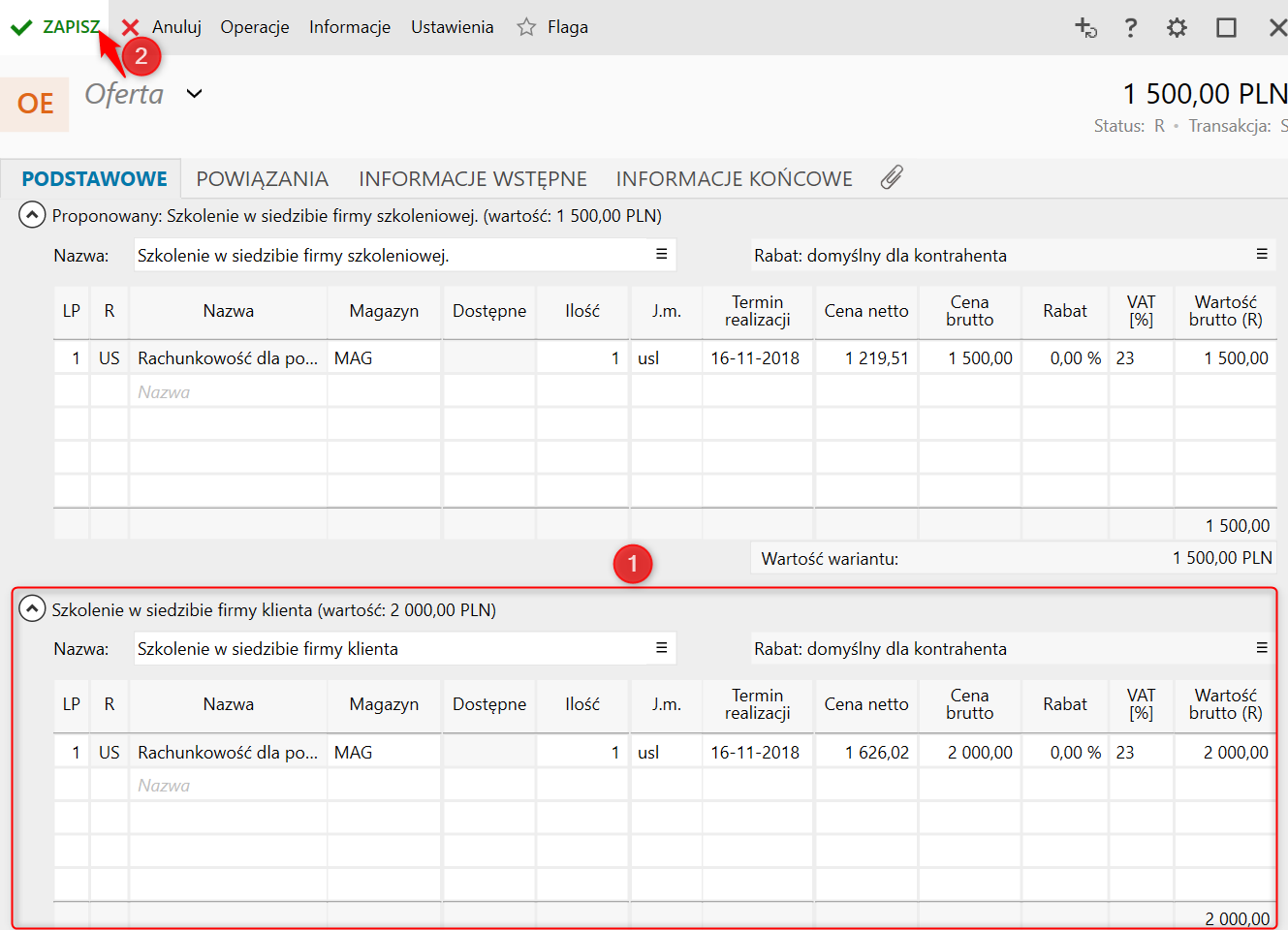Viewport: 1288px width, 930px height.
Task: Click the second variant Nazwa input field
Action: (388, 649)
